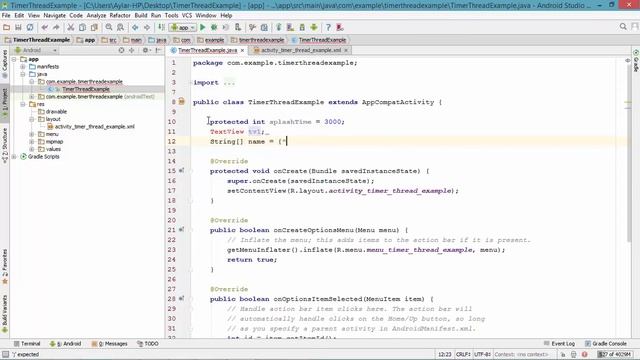Click the Search Everywhere magnifier icon
Image resolution: width=640 pixels, height=360 pixels.
point(623,27)
